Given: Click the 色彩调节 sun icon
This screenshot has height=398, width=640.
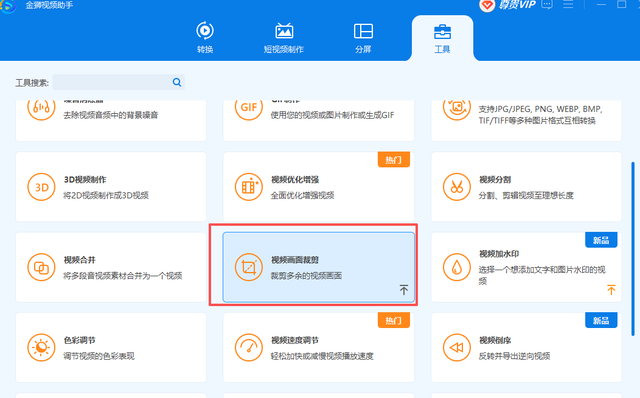Looking at the screenshot, I should coord(41,348).
